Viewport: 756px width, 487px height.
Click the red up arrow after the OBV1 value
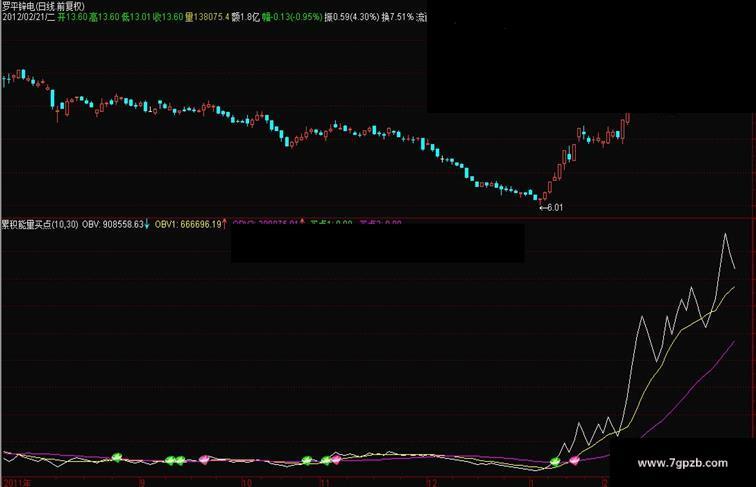click(225, 224)
